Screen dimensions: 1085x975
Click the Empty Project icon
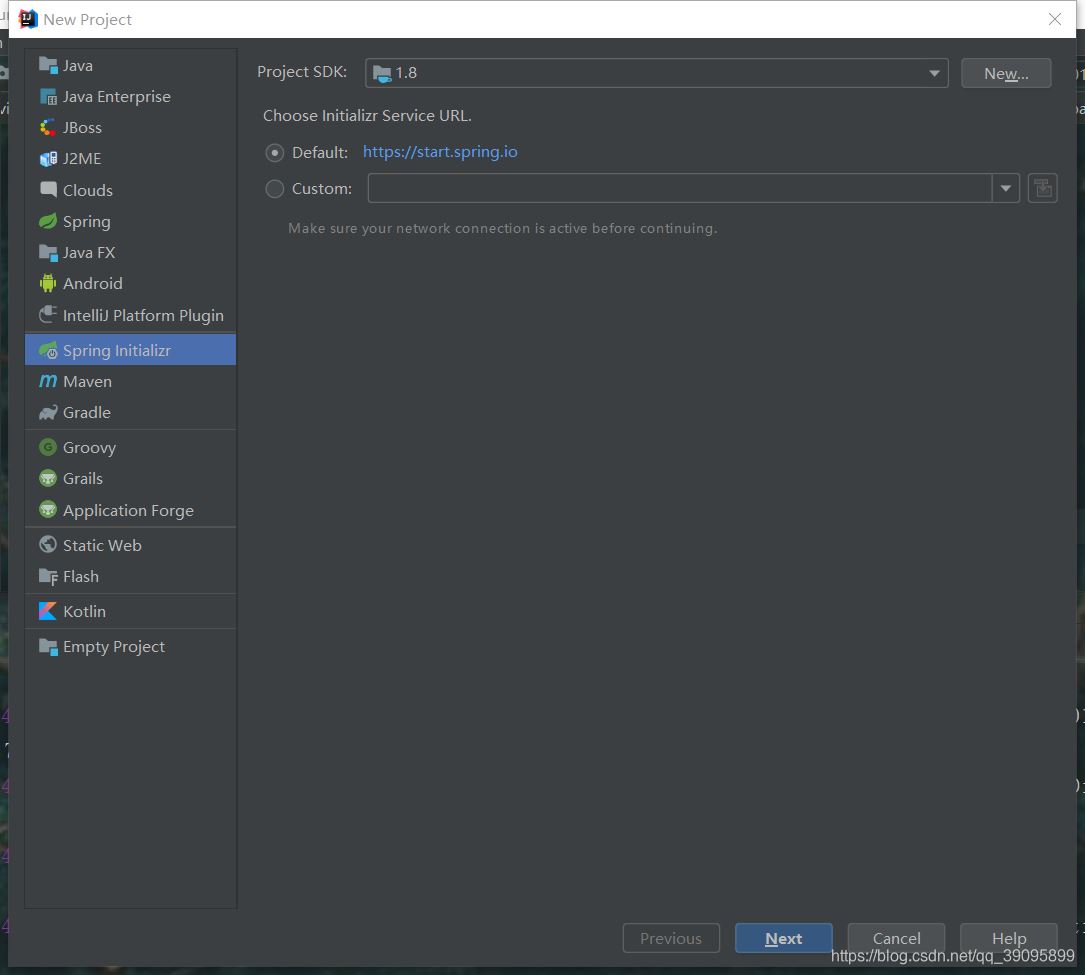tap(48, 647)
